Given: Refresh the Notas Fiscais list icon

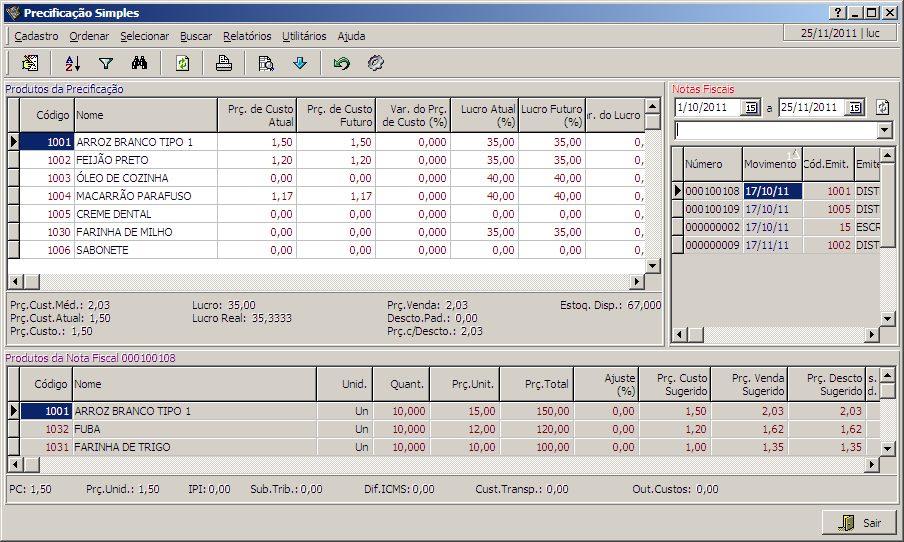Looking at the screenshot, I should 882,107.
